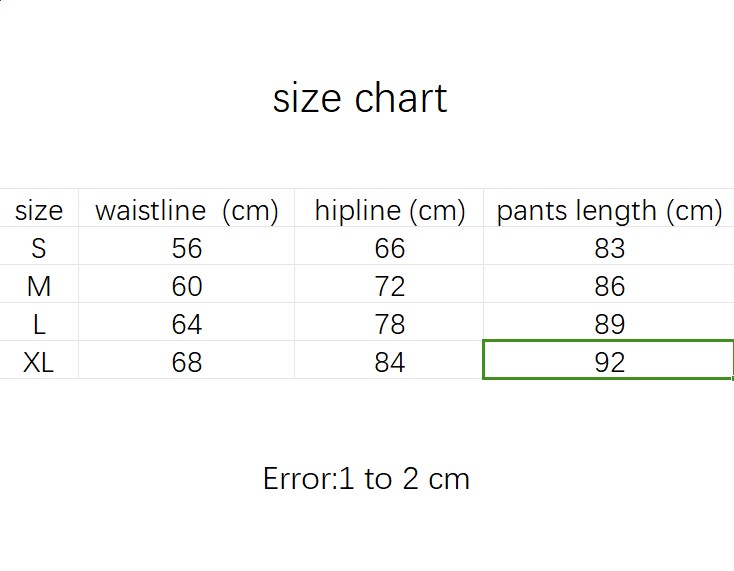Select the size "XL" row label cell
The image size is (734, 571).
point(39,362)
